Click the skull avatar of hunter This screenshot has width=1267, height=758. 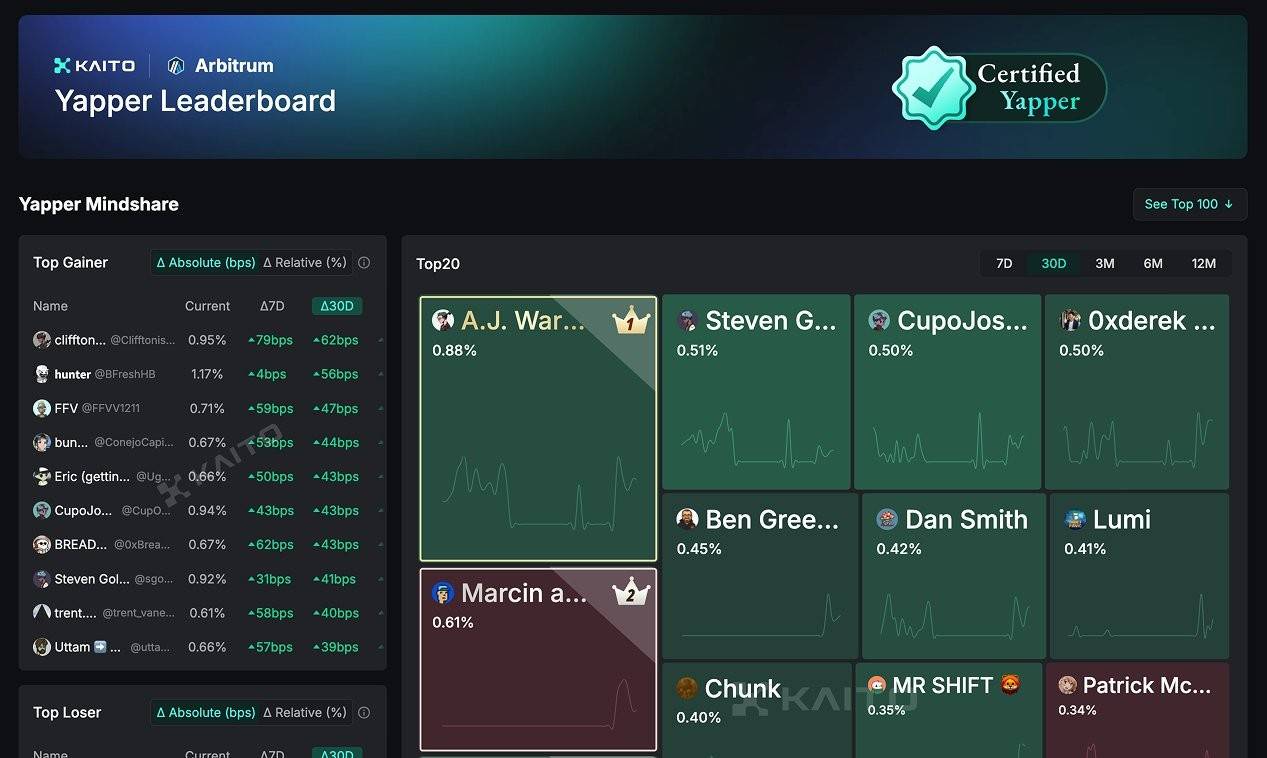tap(42, 374)
